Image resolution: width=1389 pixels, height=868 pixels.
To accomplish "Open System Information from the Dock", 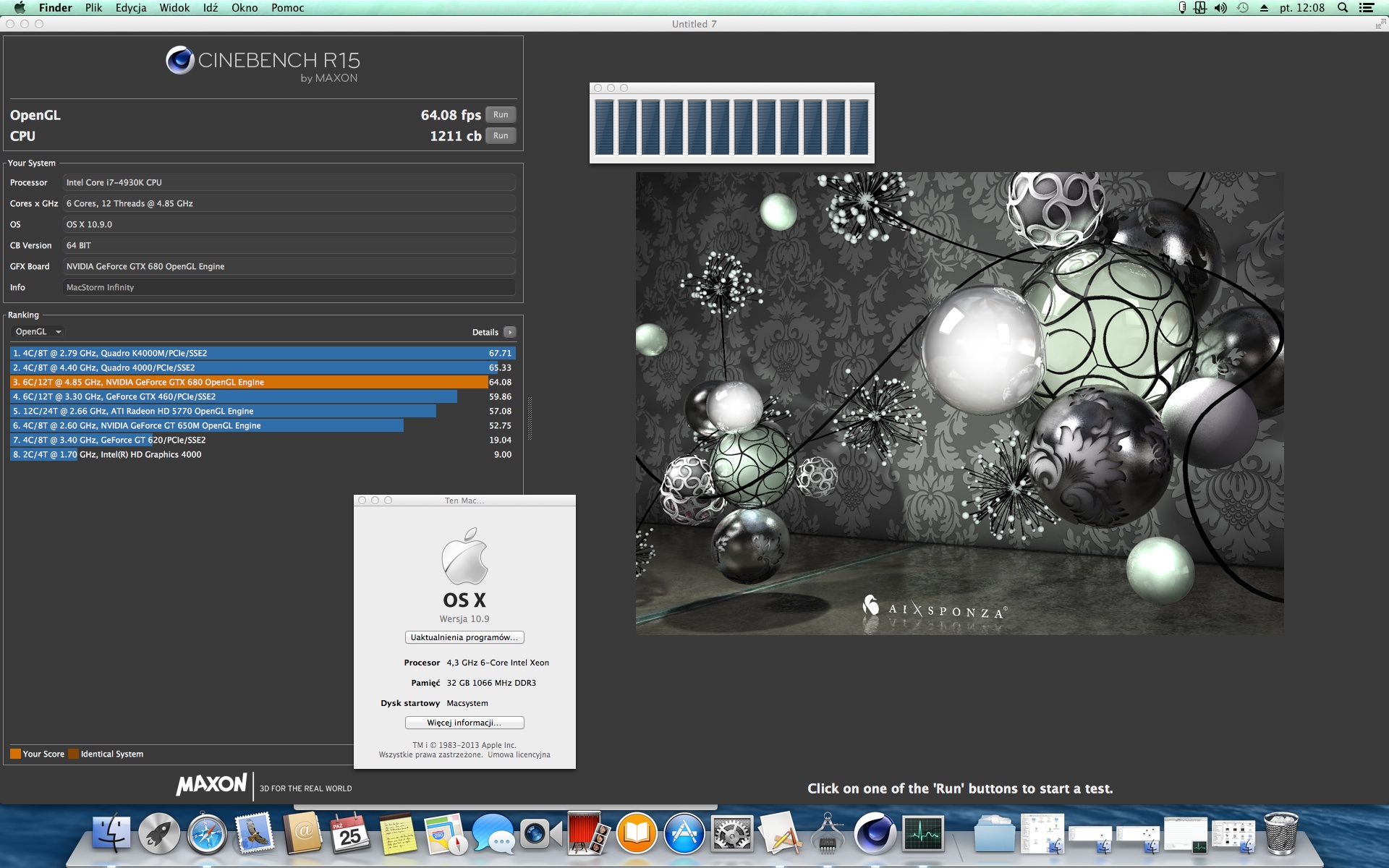I will pyautogui.click(x=828, y=834).
